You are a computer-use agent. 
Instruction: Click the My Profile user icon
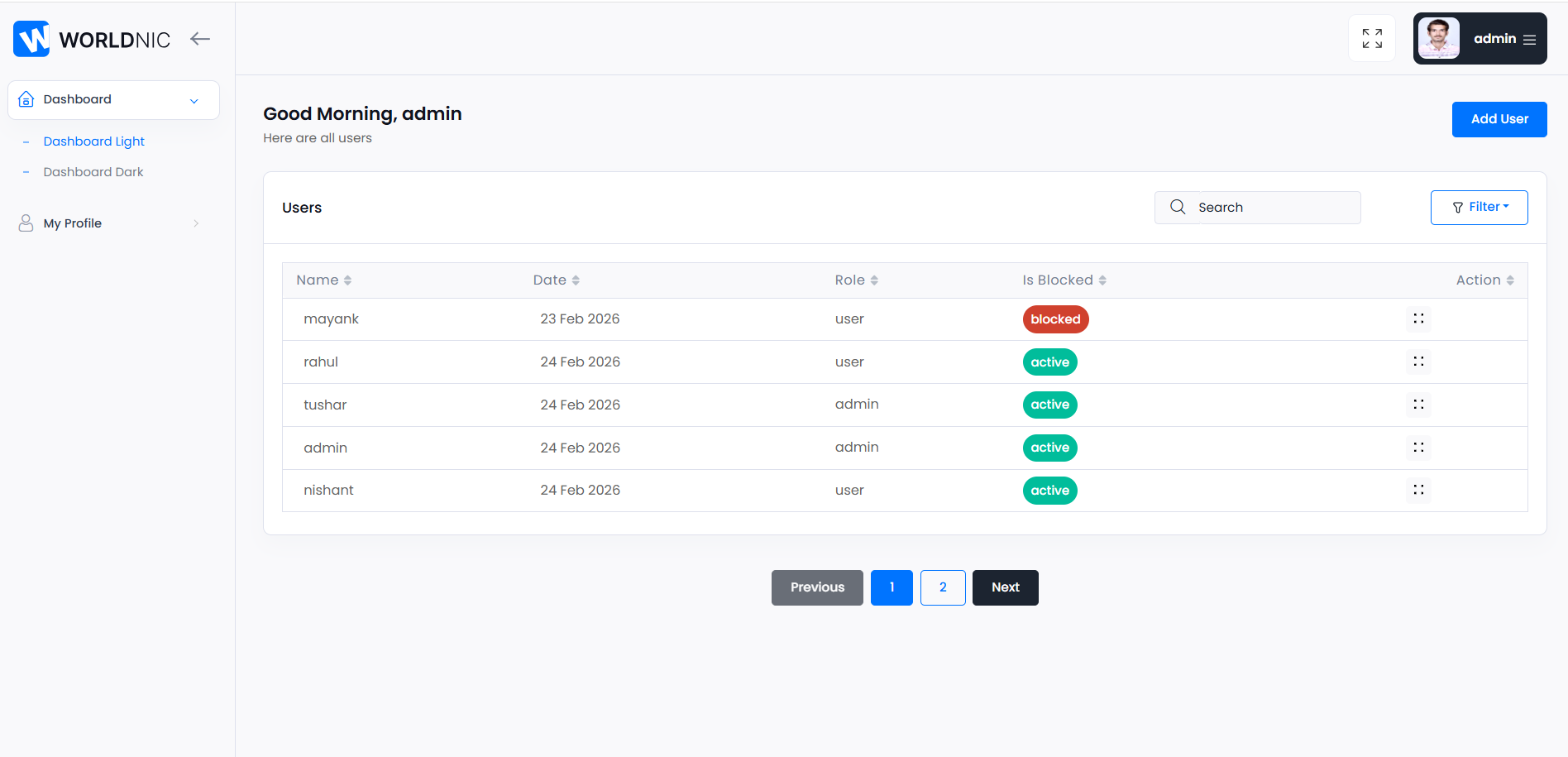(x=26, y=223)
